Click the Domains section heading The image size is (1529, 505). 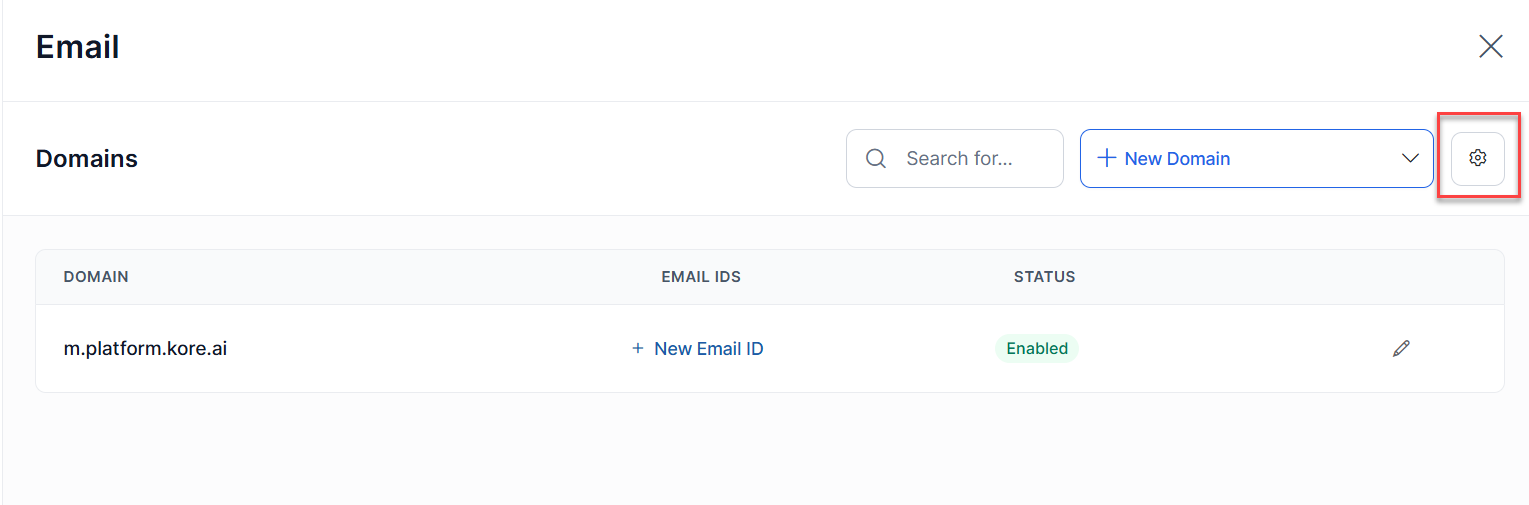point(87,158)
